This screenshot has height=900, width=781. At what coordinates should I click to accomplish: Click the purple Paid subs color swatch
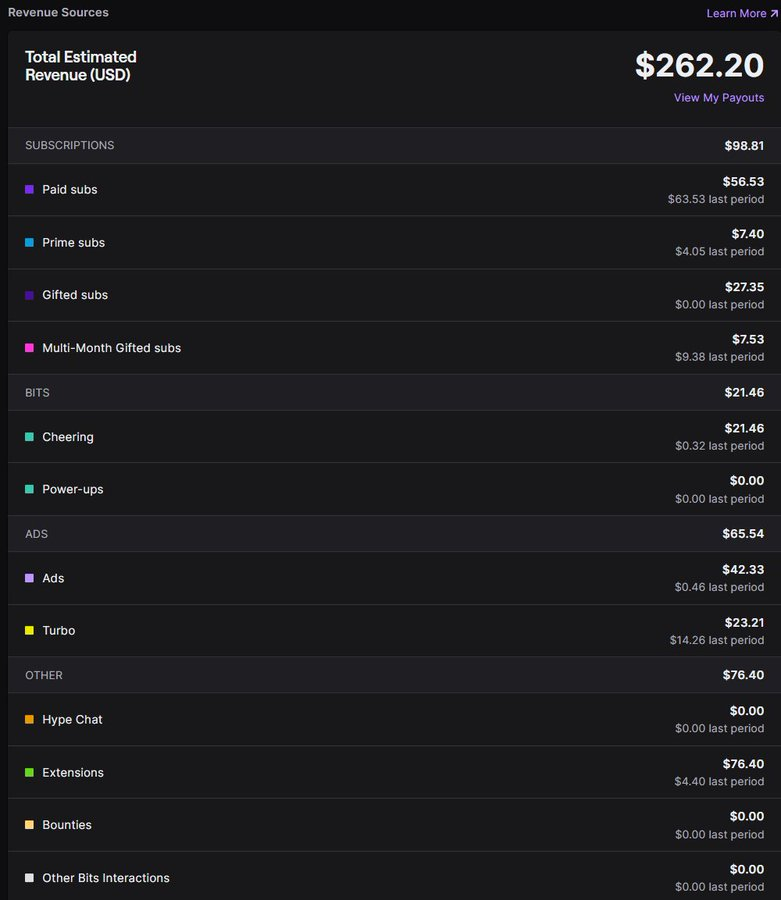[29, 189]
